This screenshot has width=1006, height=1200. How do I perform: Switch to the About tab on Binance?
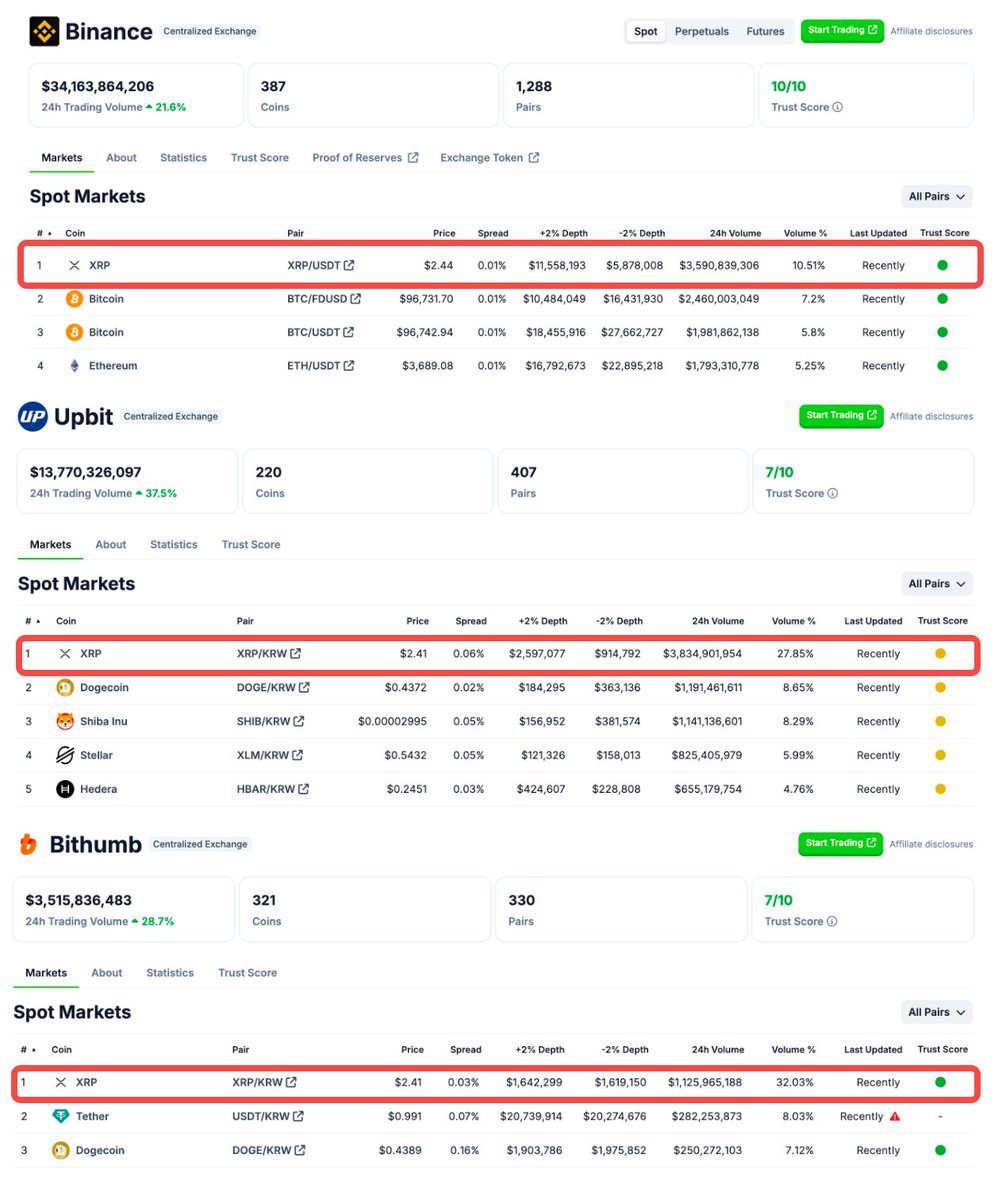pyautogui.click(x=121, y=158)
